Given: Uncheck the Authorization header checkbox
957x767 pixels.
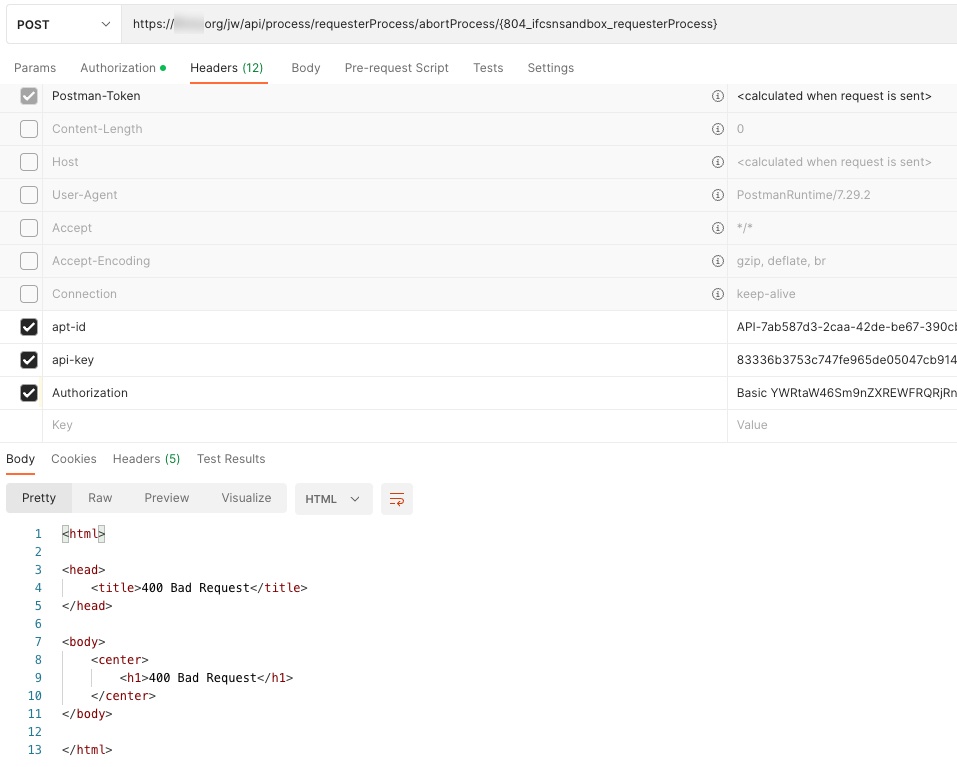Looking at the screenshot, I should tap(29, 393).
